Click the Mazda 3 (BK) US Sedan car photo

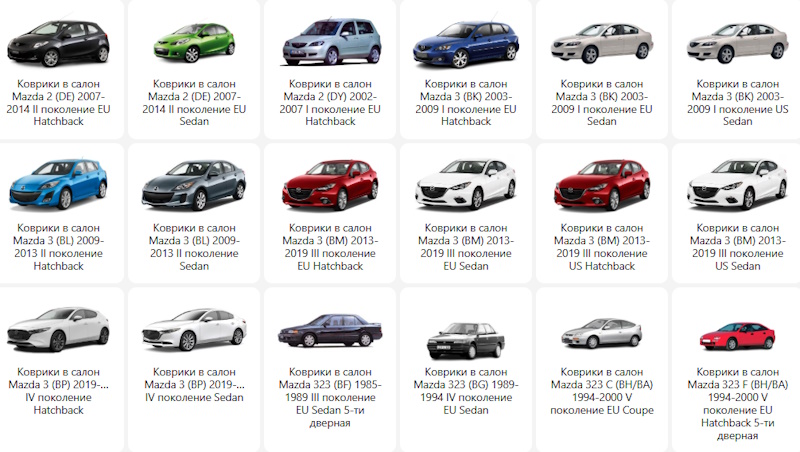pos(738,43)
